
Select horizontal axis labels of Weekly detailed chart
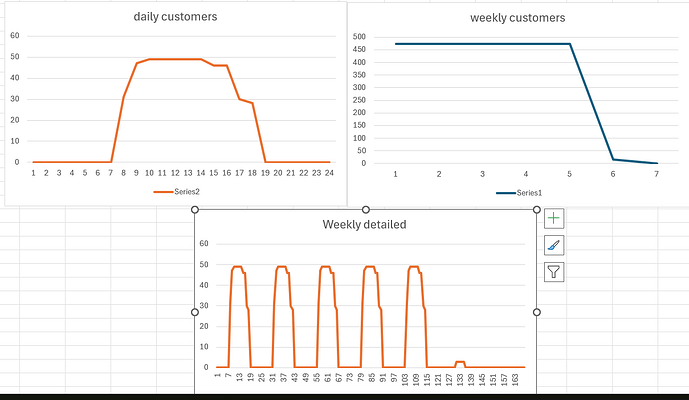click(370, 382)
